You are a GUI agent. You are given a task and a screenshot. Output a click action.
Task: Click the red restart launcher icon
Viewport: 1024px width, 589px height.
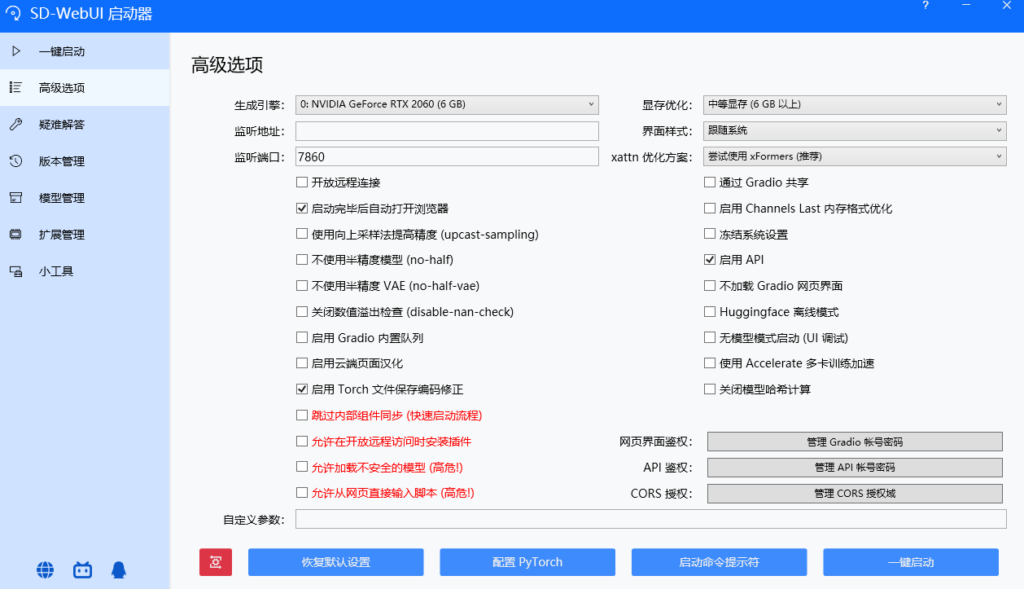pyautogui.click(x=215, y=561)
